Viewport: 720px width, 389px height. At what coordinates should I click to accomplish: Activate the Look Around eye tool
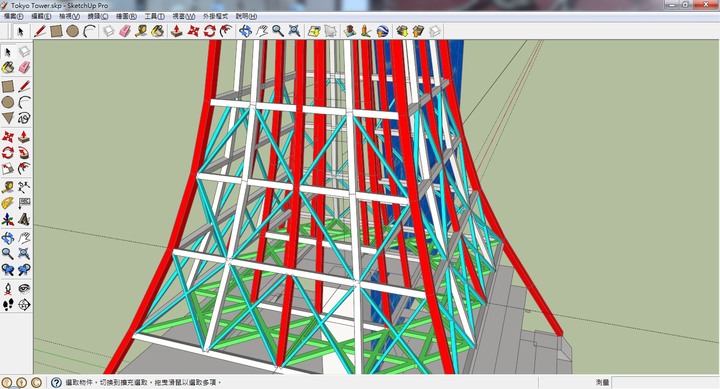coord(24,288)
